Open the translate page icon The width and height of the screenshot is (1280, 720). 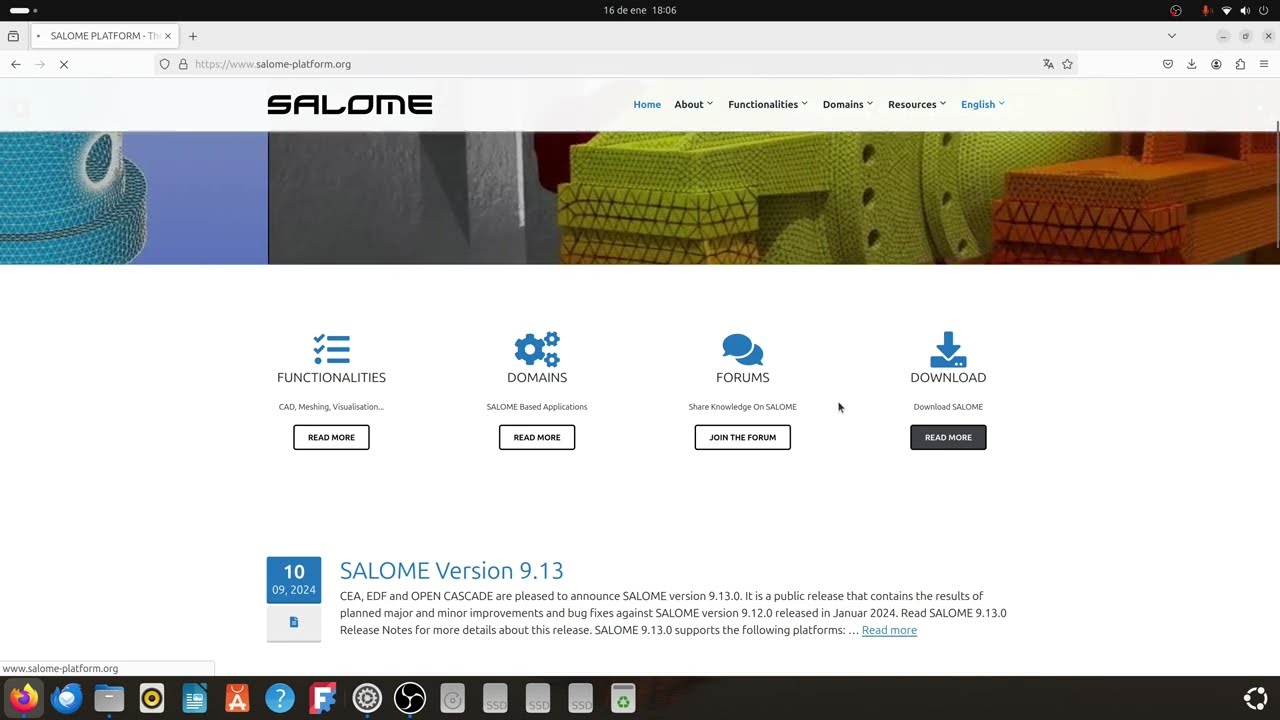(x=1048, y=64)
